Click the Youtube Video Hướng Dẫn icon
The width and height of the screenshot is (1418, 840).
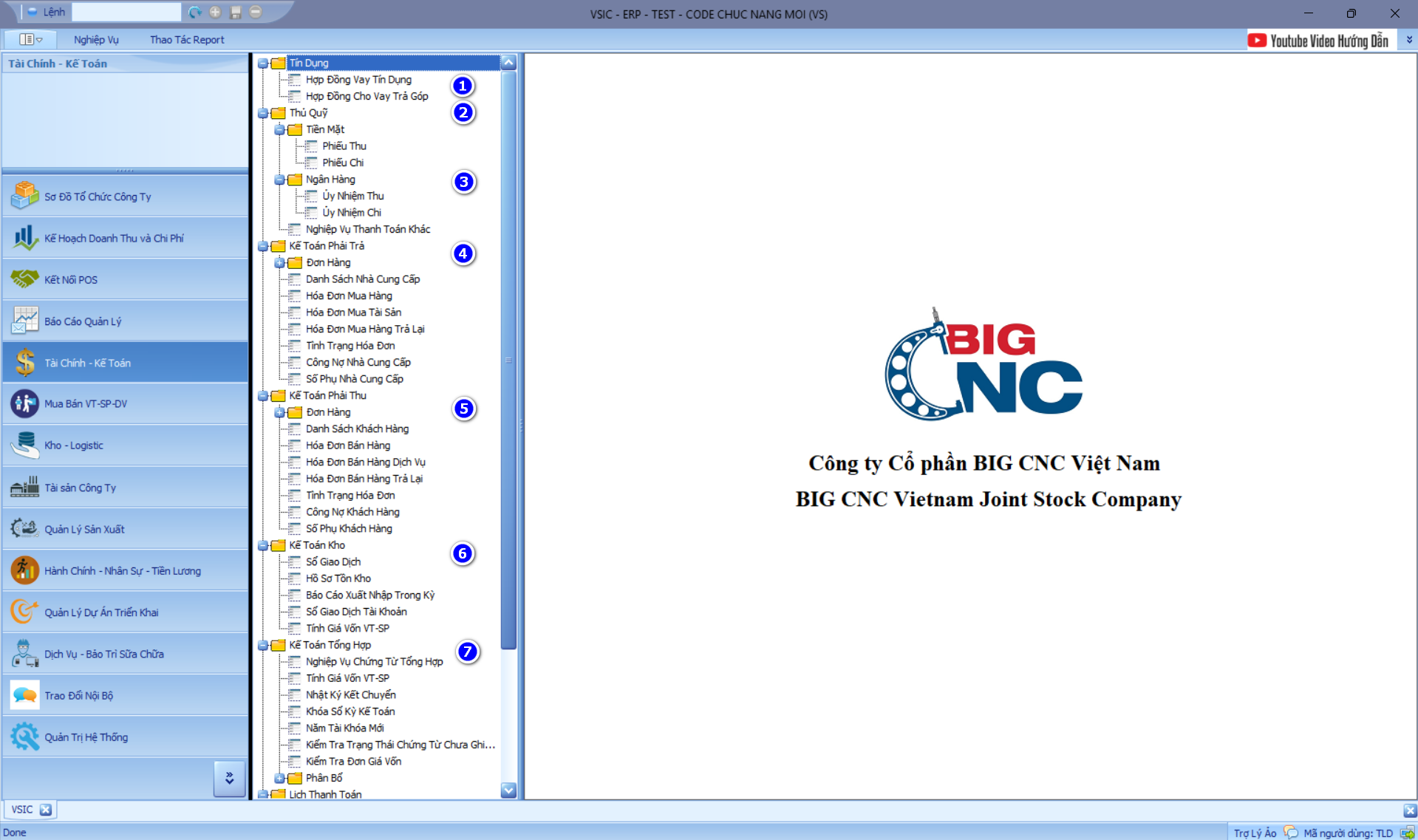point(1257,41)
